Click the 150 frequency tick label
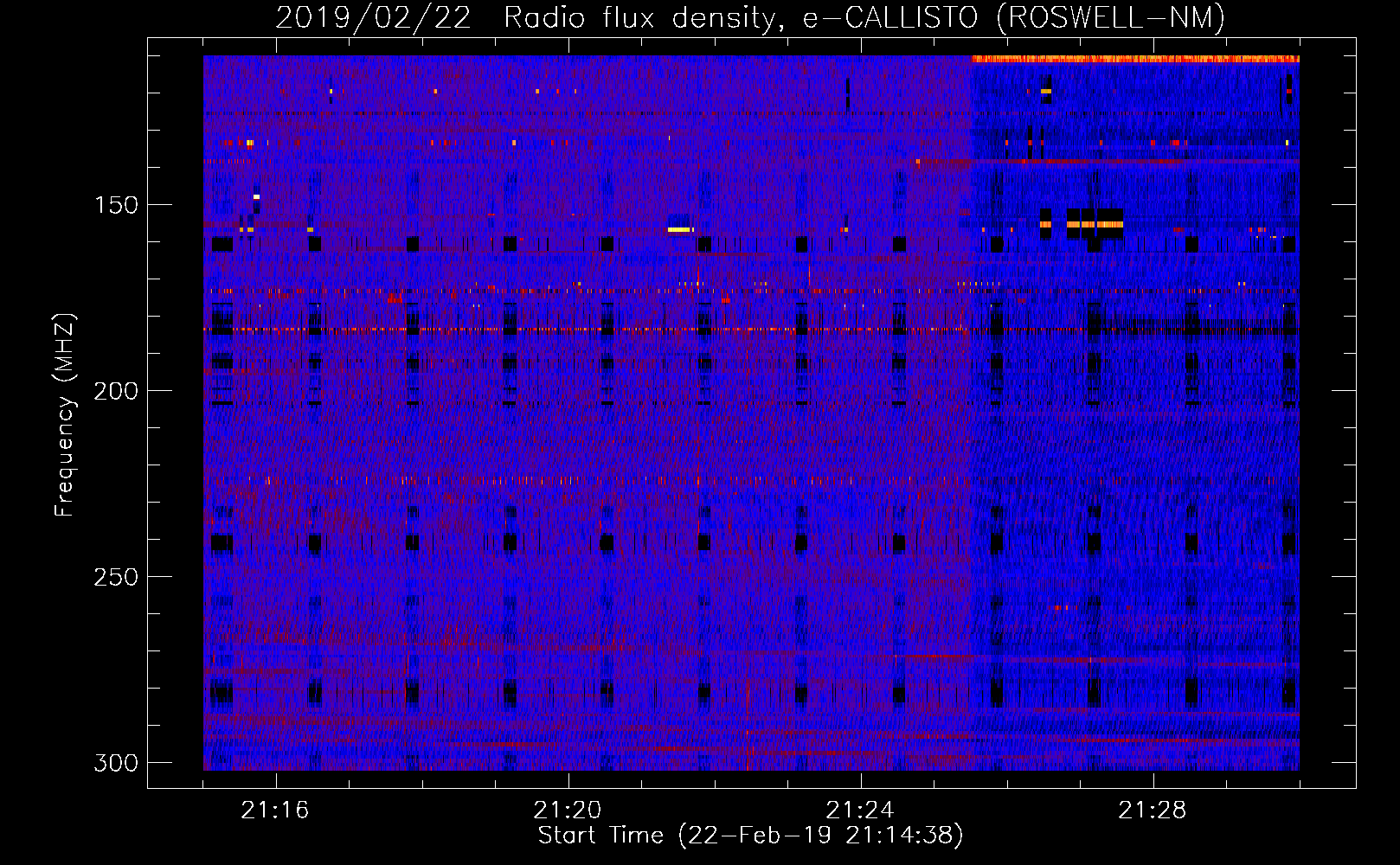 tap(116, 205)
